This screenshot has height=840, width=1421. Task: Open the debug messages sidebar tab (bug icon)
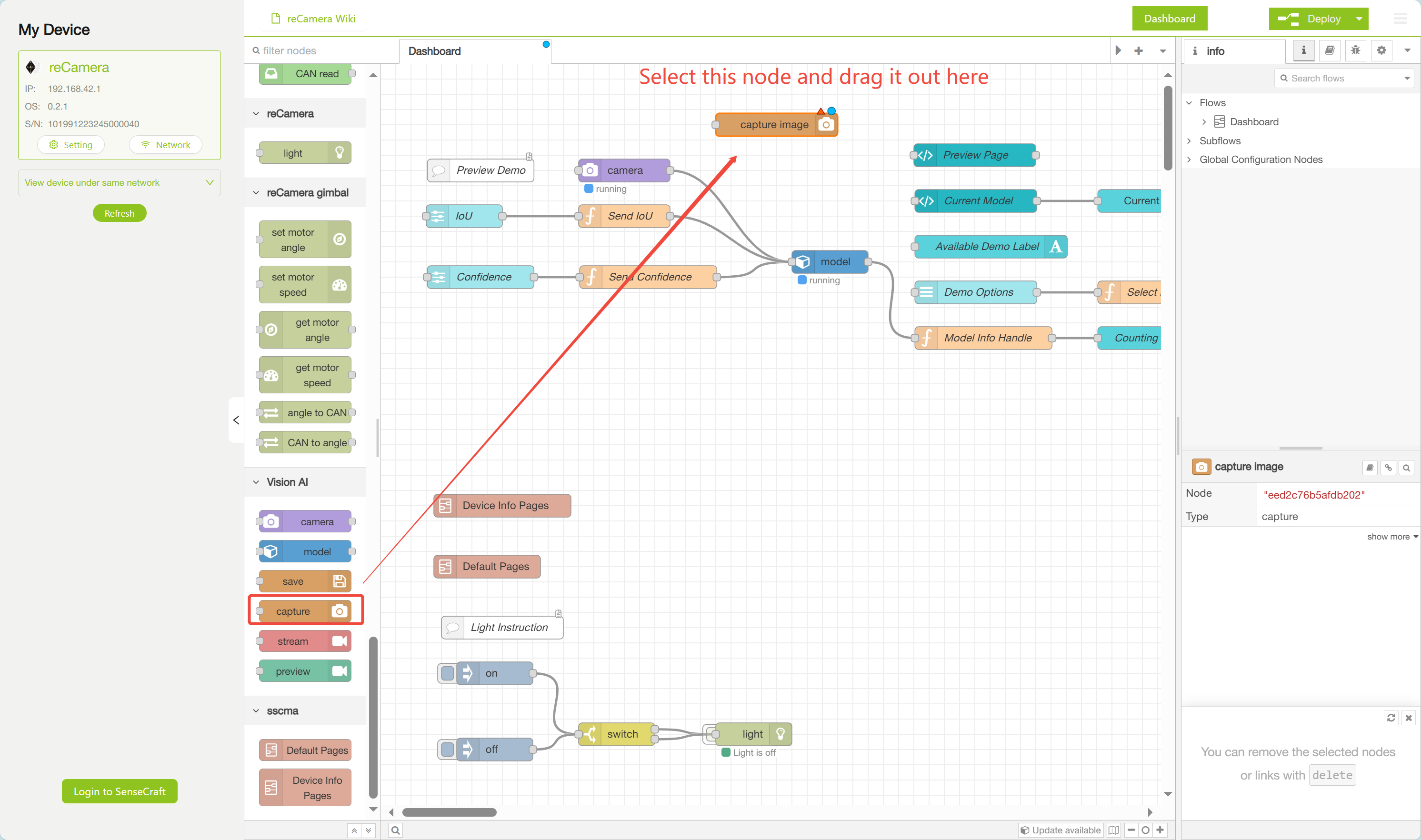[x=1355, y=50]
